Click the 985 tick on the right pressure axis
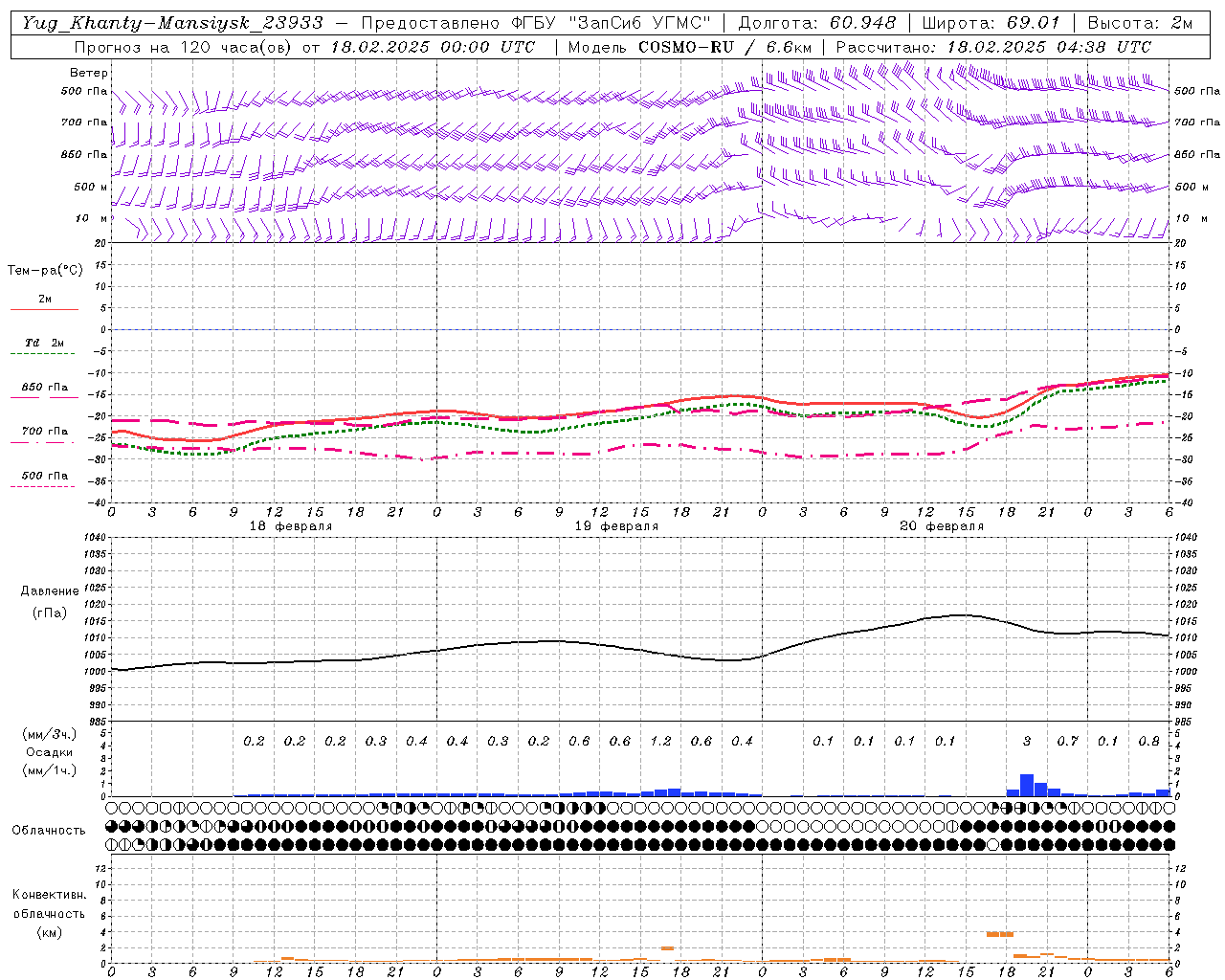The height and width of the screenshot is (980, 1225). tap(1185, 722)
